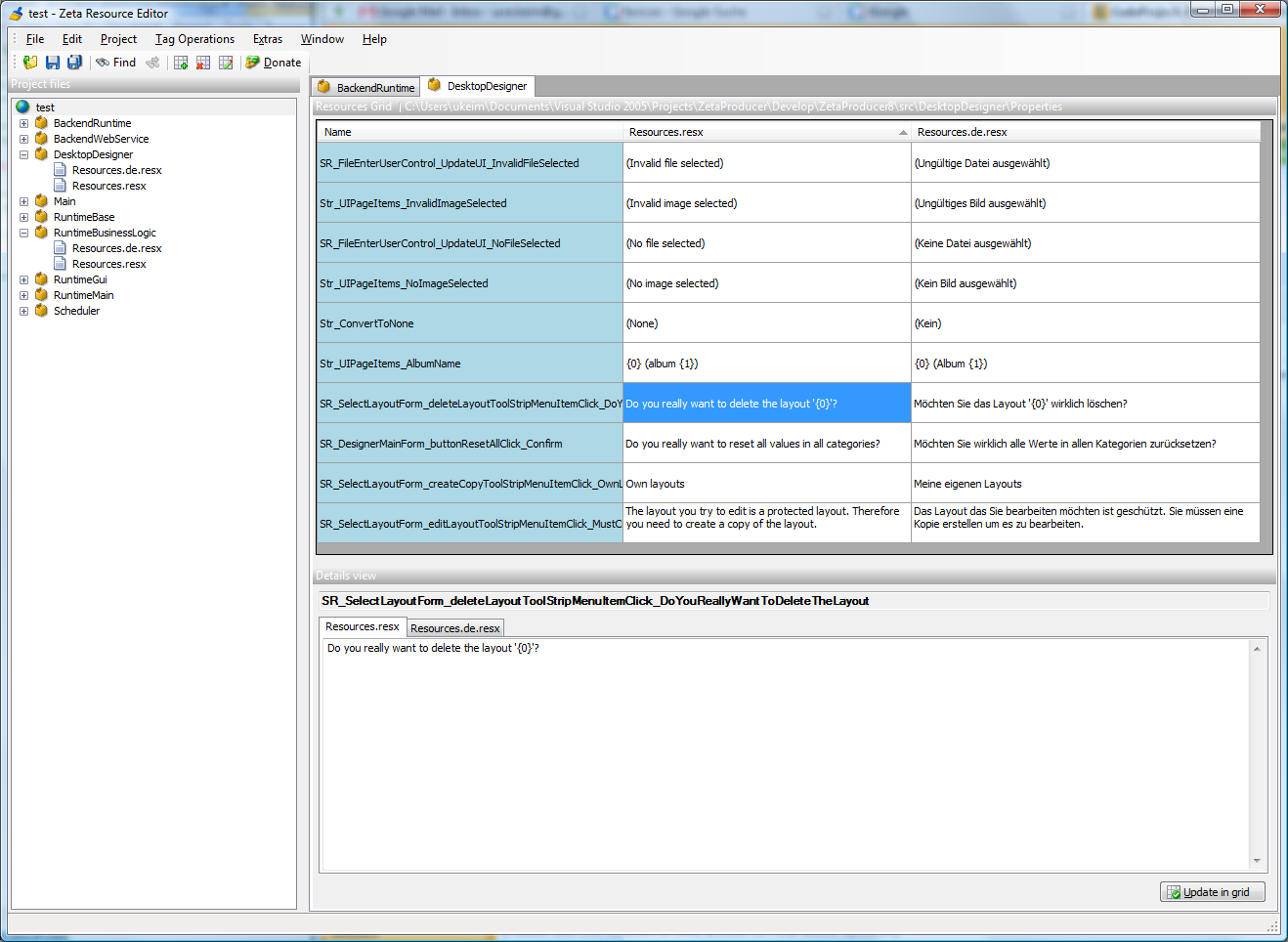The width and height of the screenshot is (1288, 942).
Task: Open Find with the binoculars button
Action: pyautogui.click(x=116, y=63)
